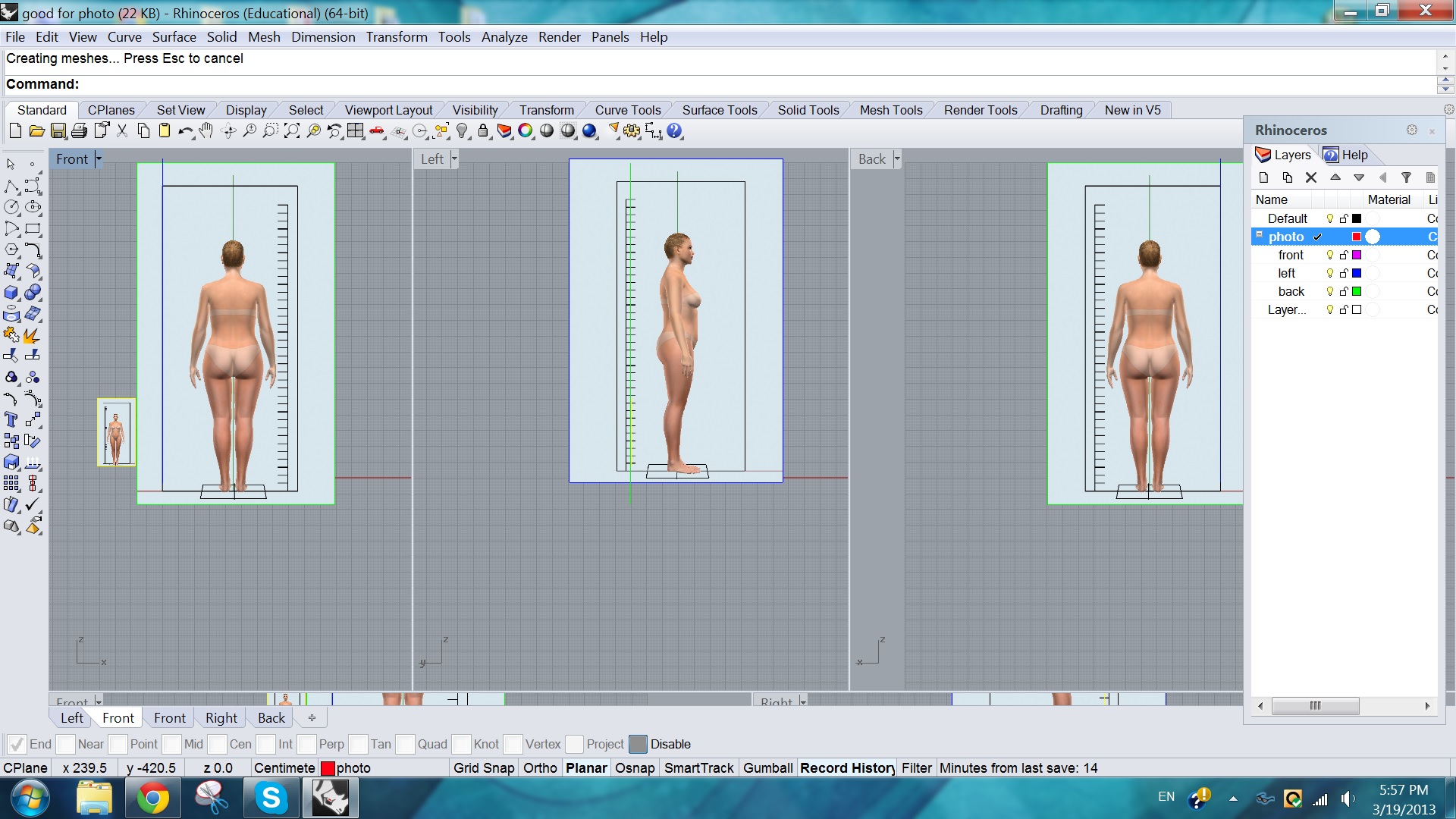This screenshot has width=1456, height=819.
Task: Switch to the Mesh Tools toolbar tab
Action: pos(890,110)
